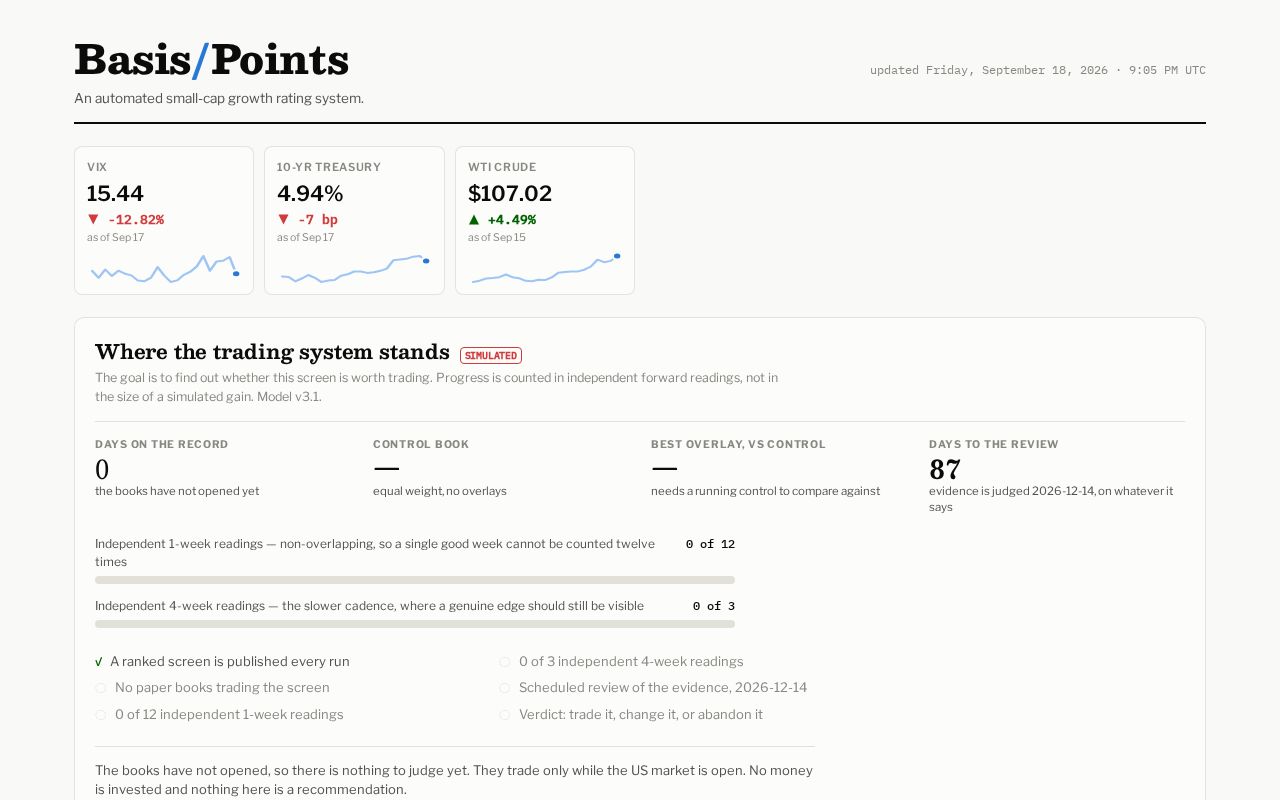
Task: Click the $107.02 crude price
Action: point(510,193)
